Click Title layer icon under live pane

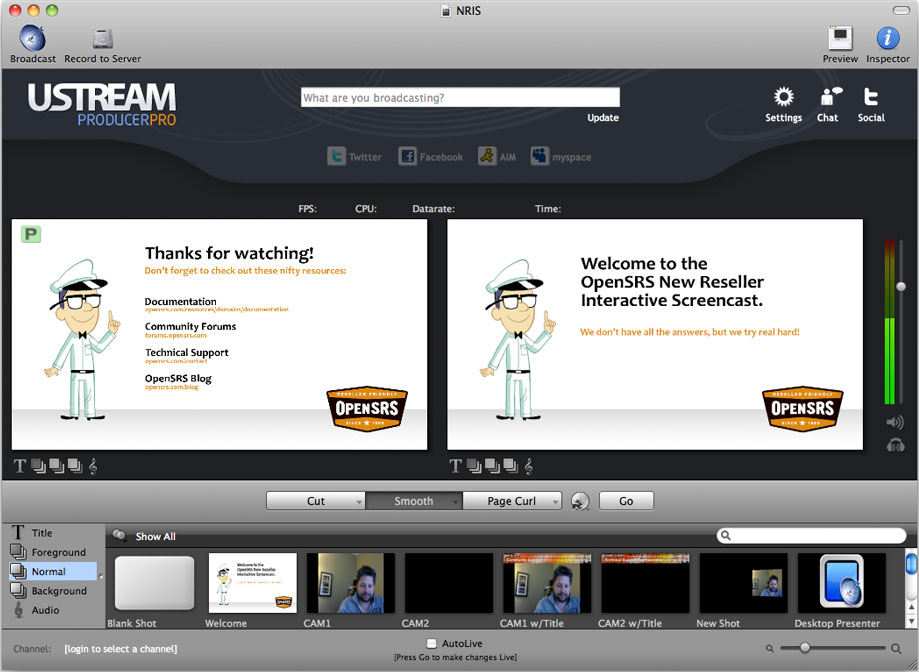pos(455,466)
